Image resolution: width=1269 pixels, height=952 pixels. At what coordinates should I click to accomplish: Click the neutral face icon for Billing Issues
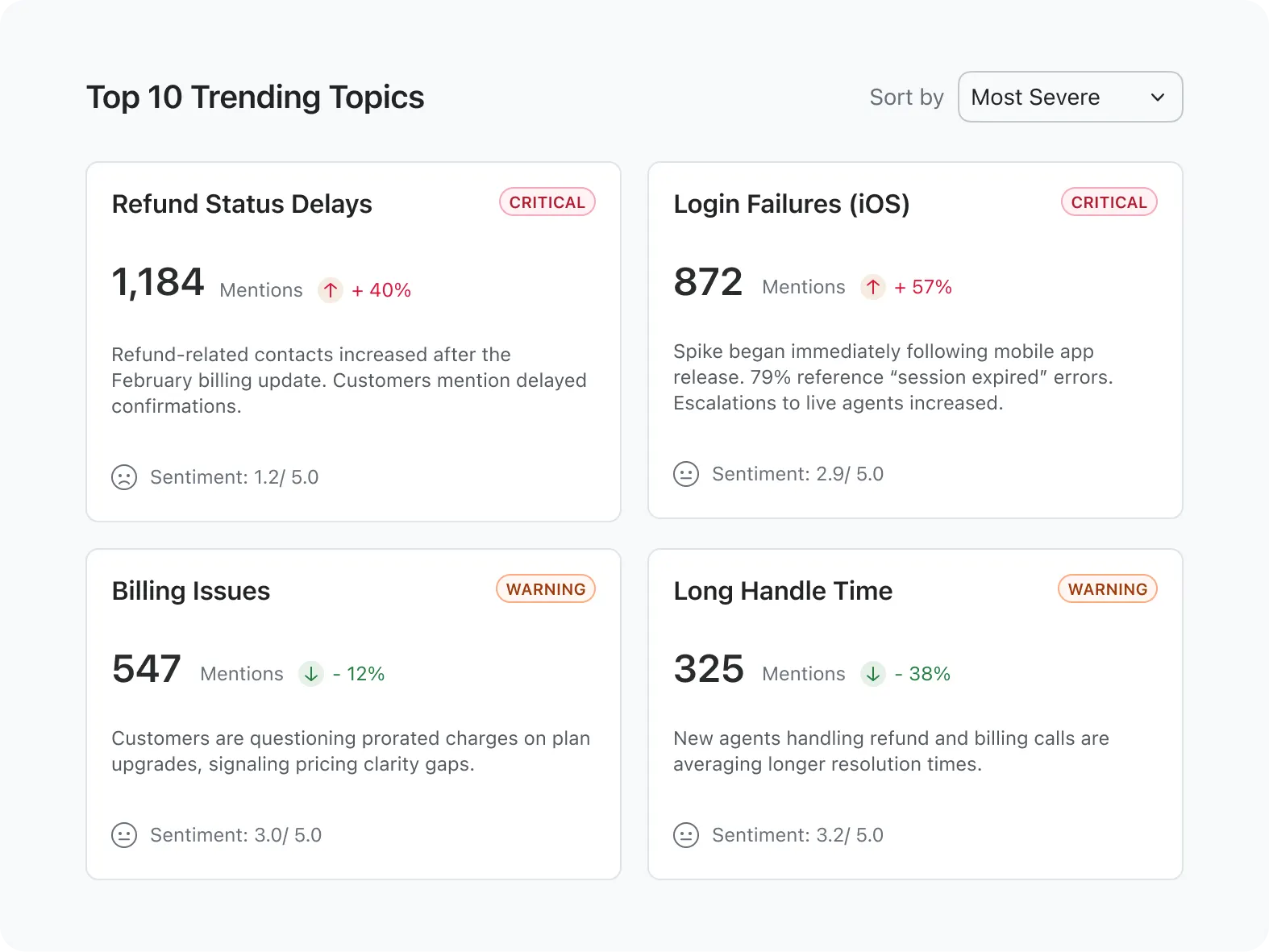pyautogui.click(x=124, y=835)
